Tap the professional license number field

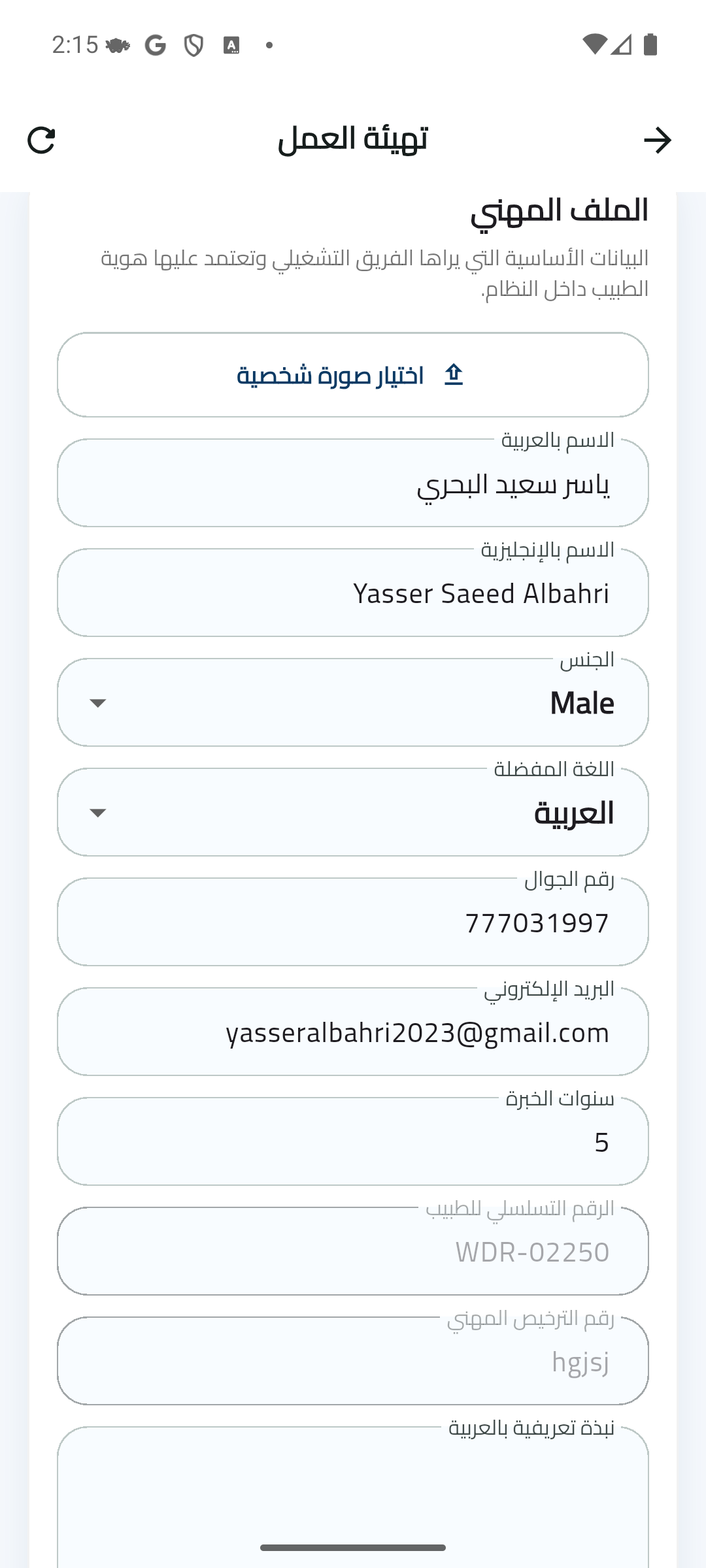pyautogui.click(x=353, y=1362)
